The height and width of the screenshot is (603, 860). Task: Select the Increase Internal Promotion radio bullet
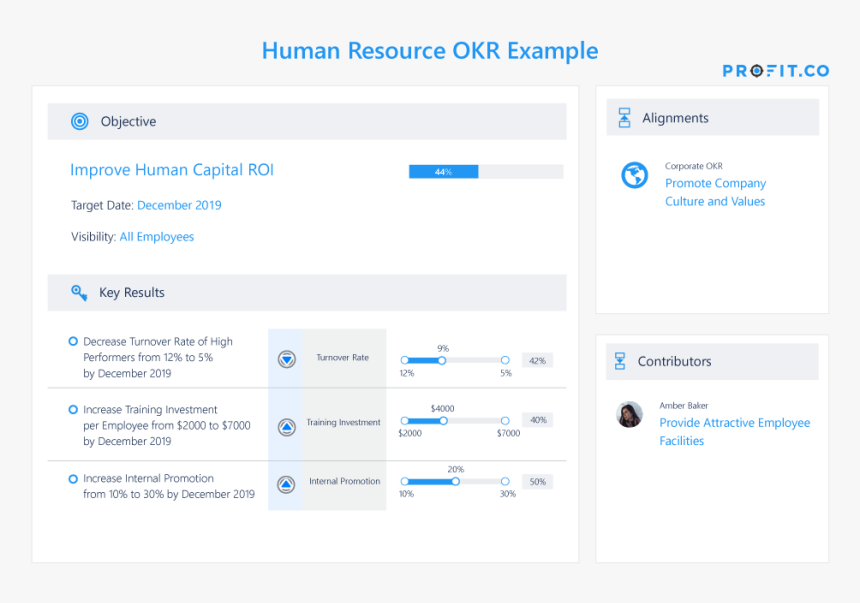pos(73,479)
